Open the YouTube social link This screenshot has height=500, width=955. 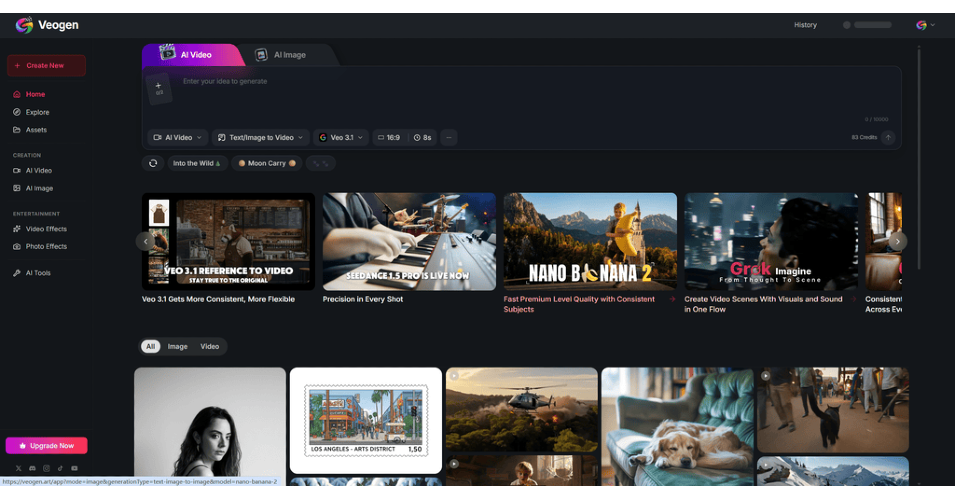click(74, 468)
